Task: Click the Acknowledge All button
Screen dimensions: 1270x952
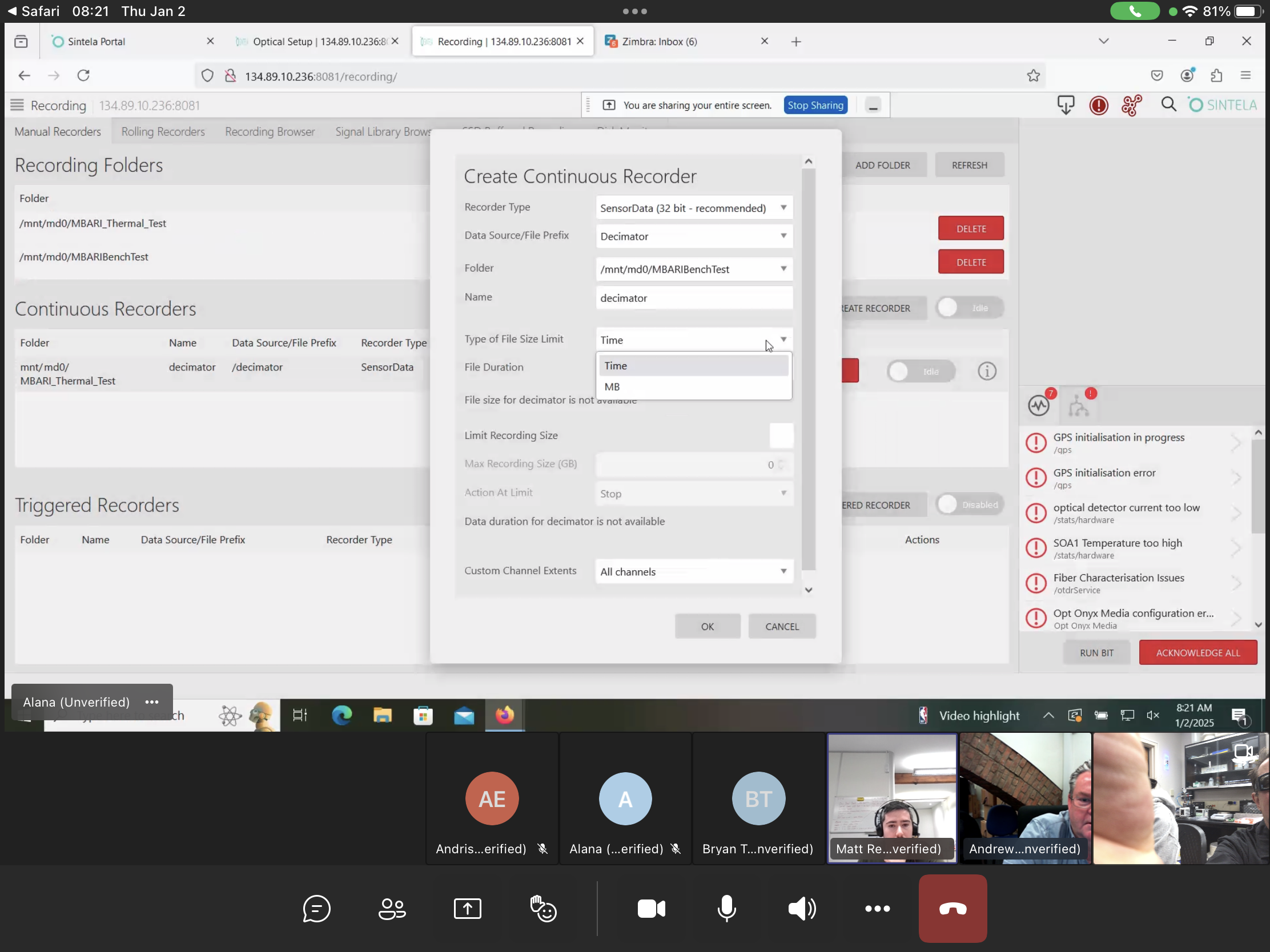Action: [1197, 653]
